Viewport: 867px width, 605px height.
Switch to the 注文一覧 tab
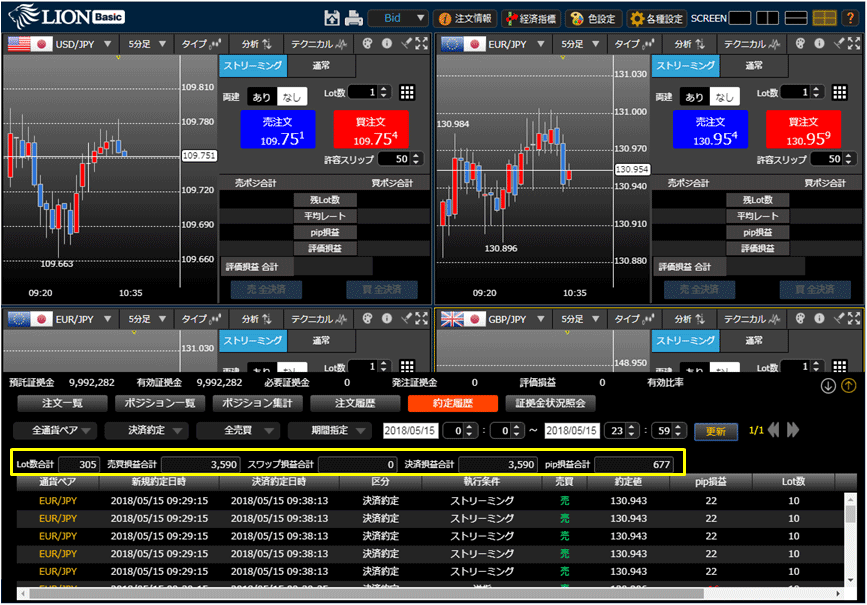(x=62, y=403)
